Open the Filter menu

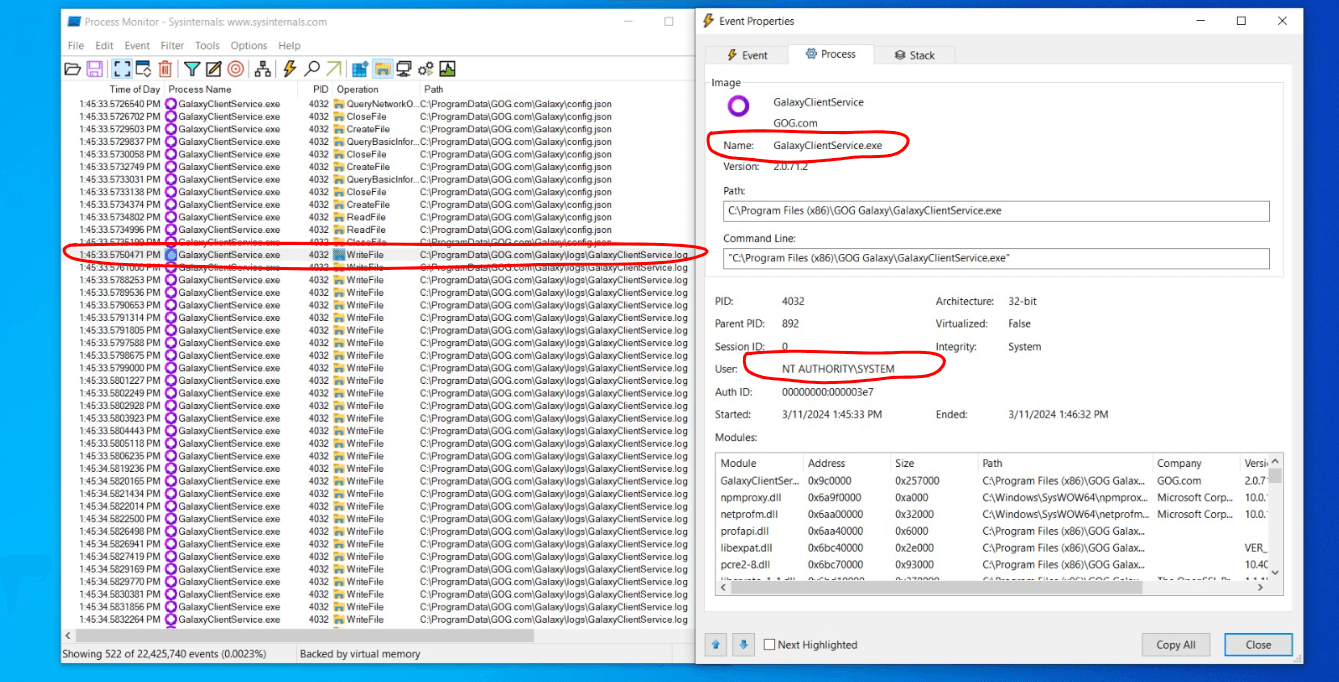(x=172, y=46)
